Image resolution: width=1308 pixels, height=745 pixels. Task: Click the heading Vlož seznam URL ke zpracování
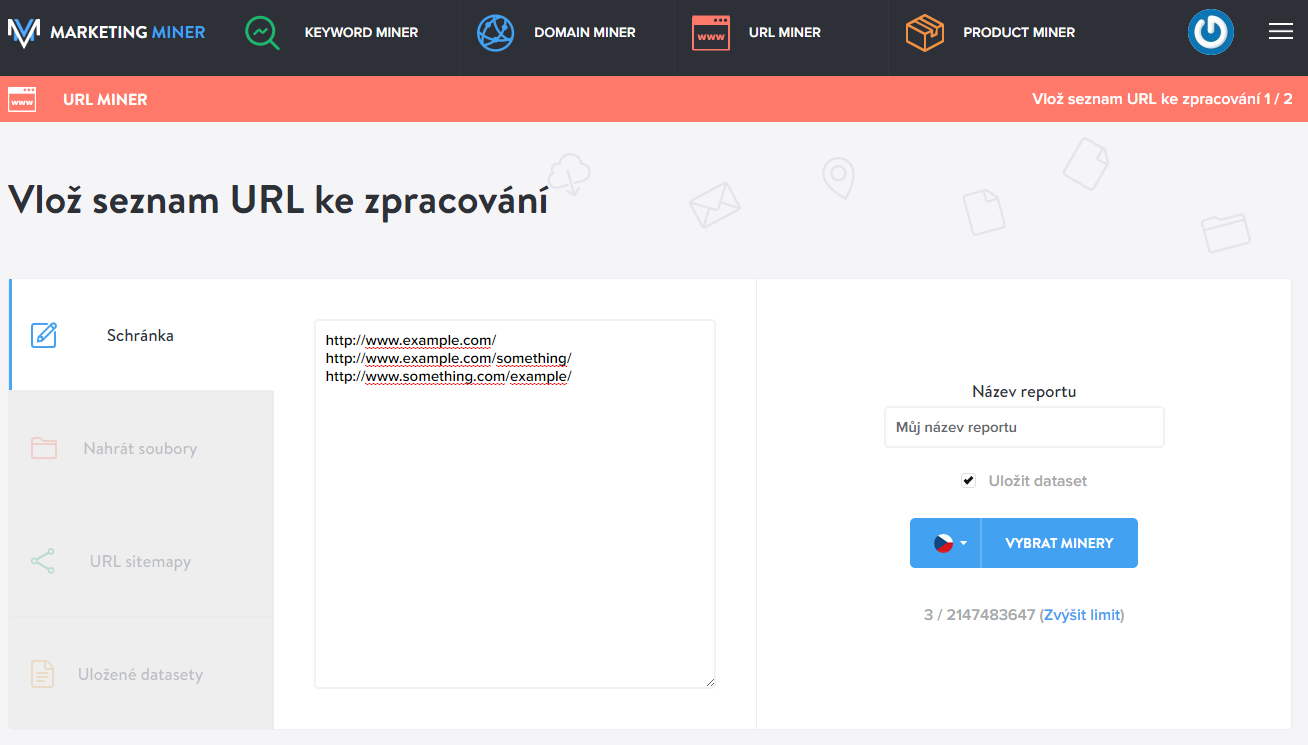[278, 200]
